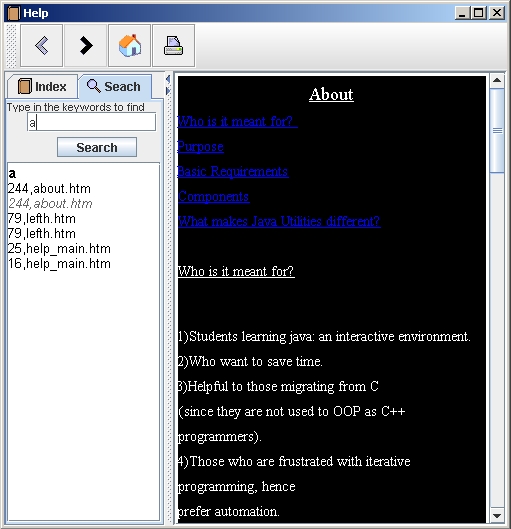
Task: Open first 244,about.htm search result
Action: point(49,189)
